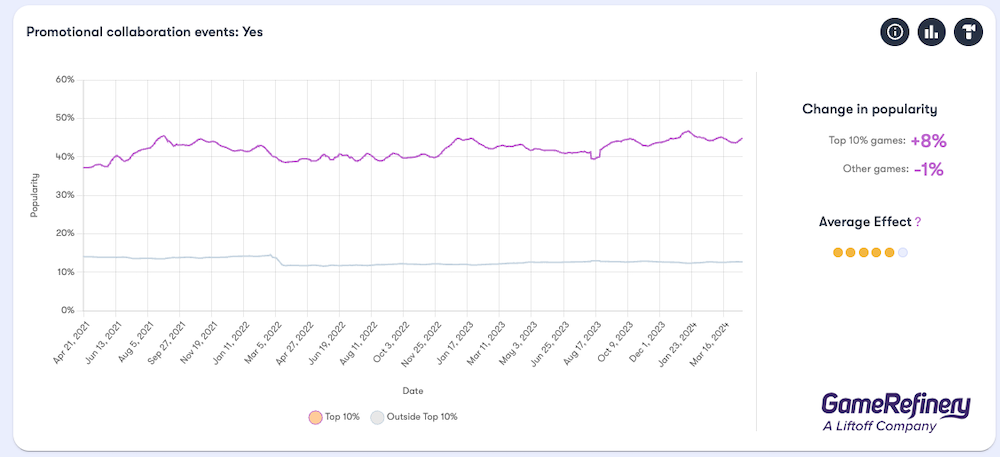Click the 60% popularity axis label
Screen dimensions: 1000x457
(x=64, y=79)
